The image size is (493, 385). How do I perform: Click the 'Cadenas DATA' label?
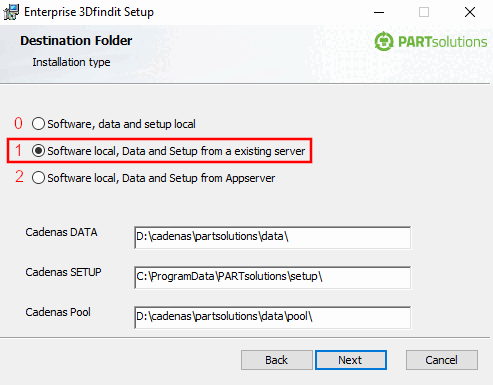click(x=61, y=232)
